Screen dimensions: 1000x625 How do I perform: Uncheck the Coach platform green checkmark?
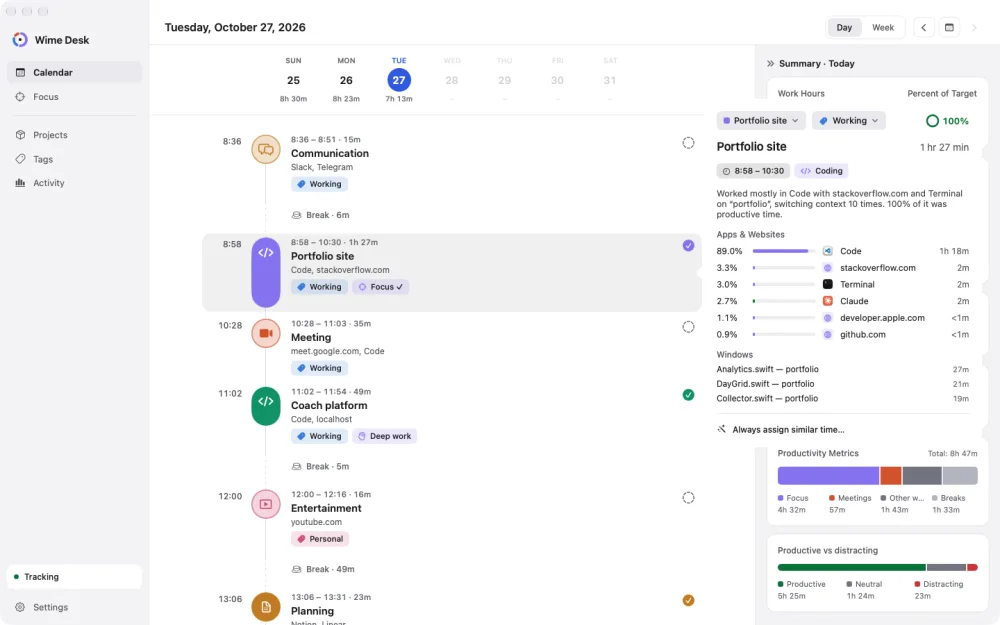pyautogui.click(x=688, y=395)
